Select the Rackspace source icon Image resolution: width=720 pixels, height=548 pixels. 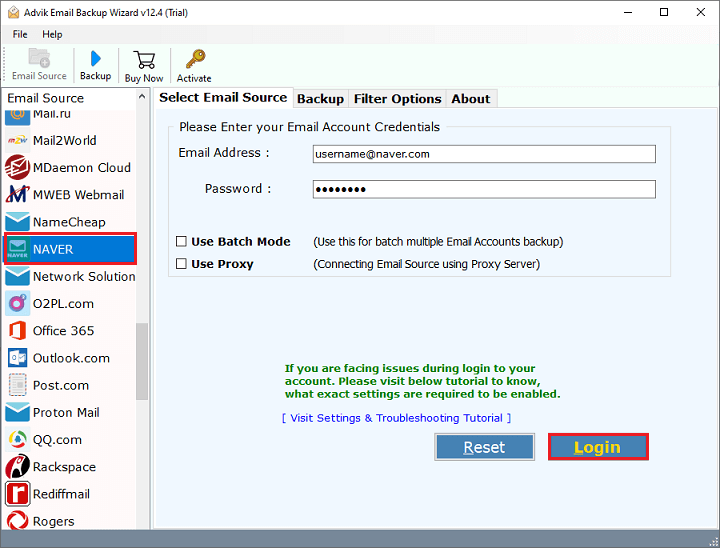[17, 467]
